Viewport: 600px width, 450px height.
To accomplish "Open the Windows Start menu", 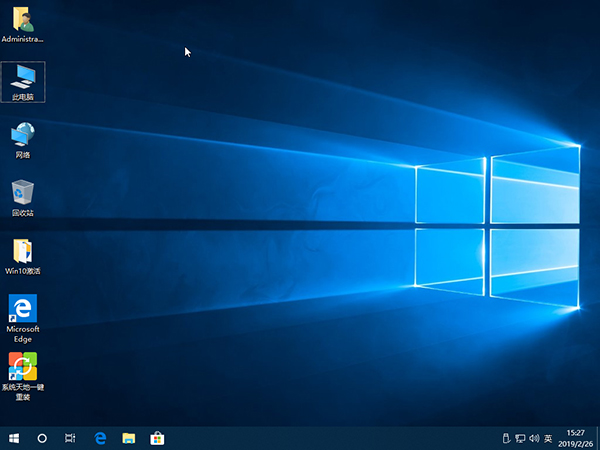I will point(14,438).
